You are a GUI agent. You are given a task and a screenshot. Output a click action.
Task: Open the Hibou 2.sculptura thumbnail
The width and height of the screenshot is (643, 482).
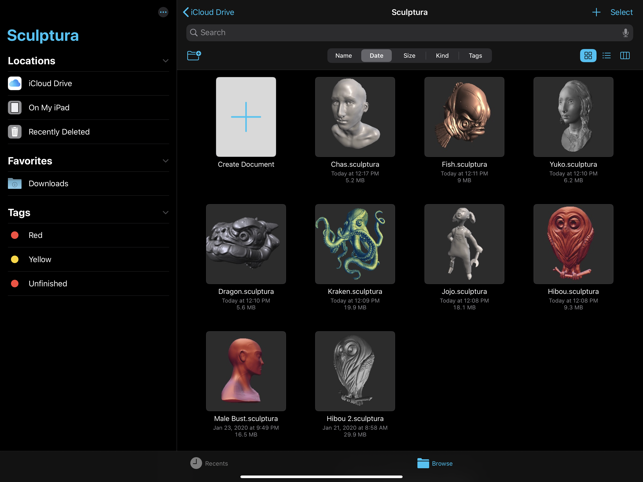point(355,371)
